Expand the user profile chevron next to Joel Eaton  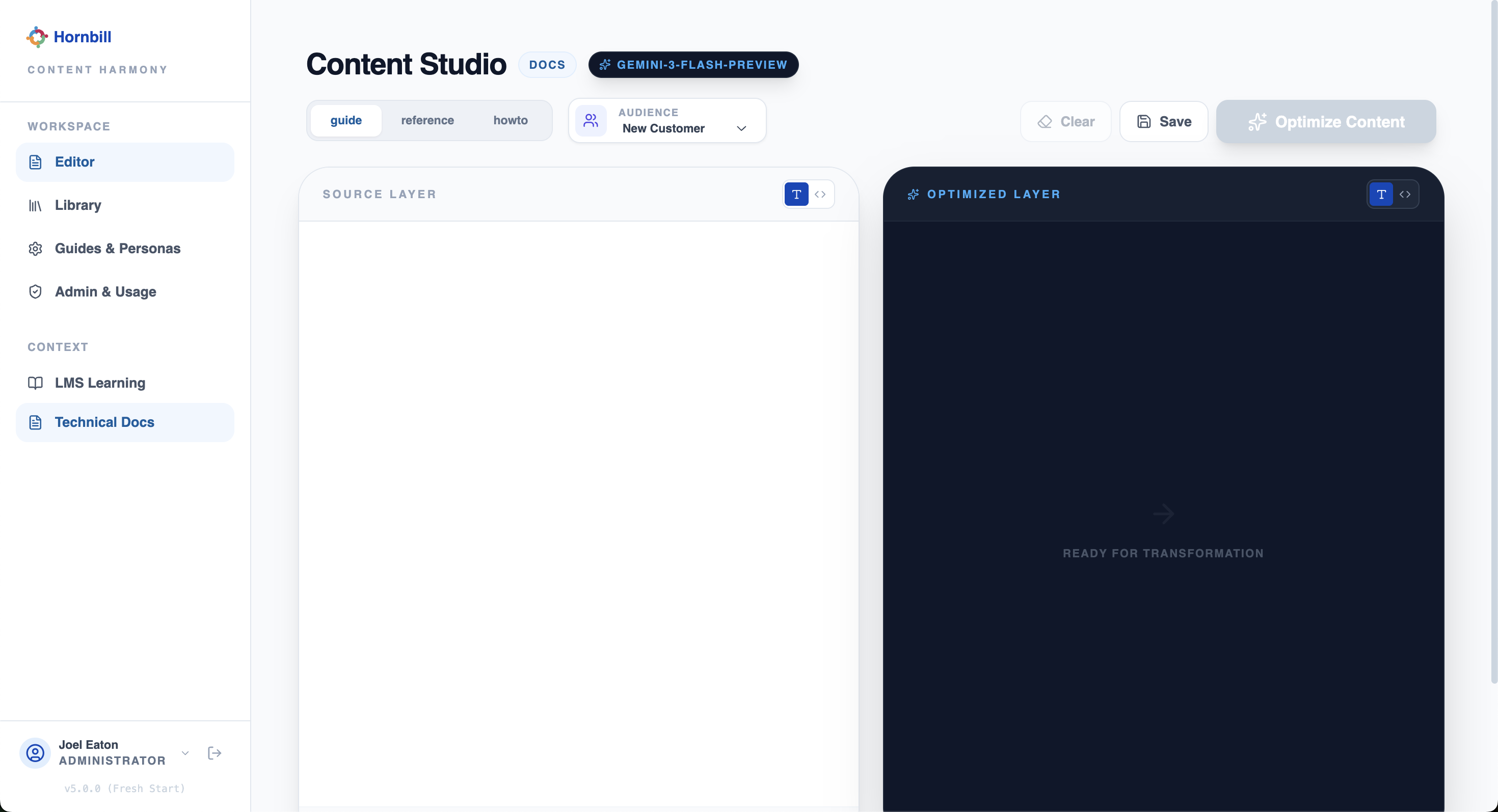185,753
